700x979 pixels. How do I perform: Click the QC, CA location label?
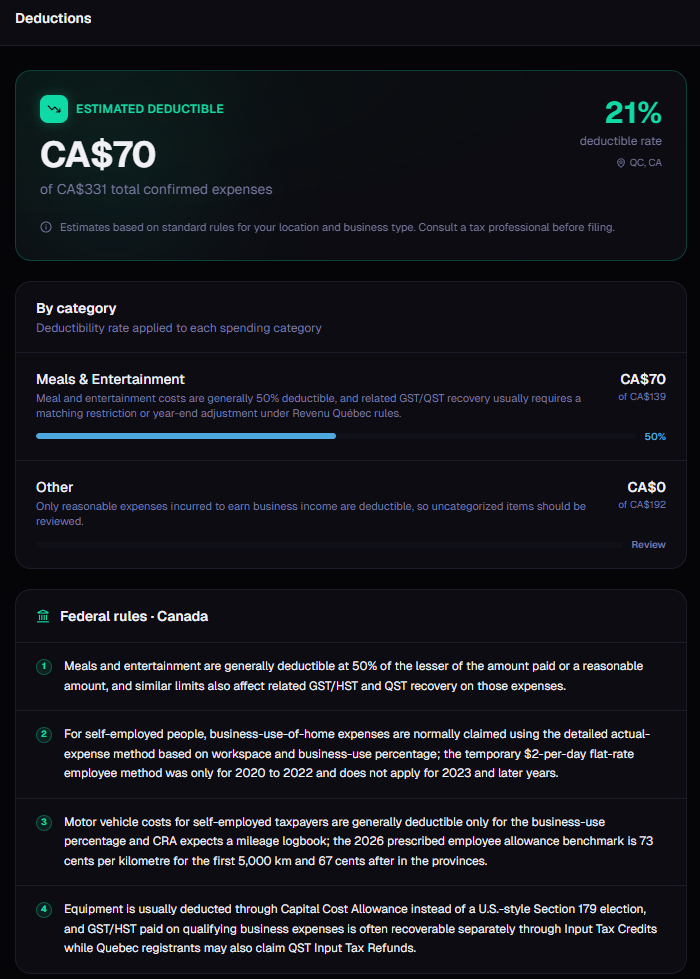pyautogui.click(x=645, y=162)
